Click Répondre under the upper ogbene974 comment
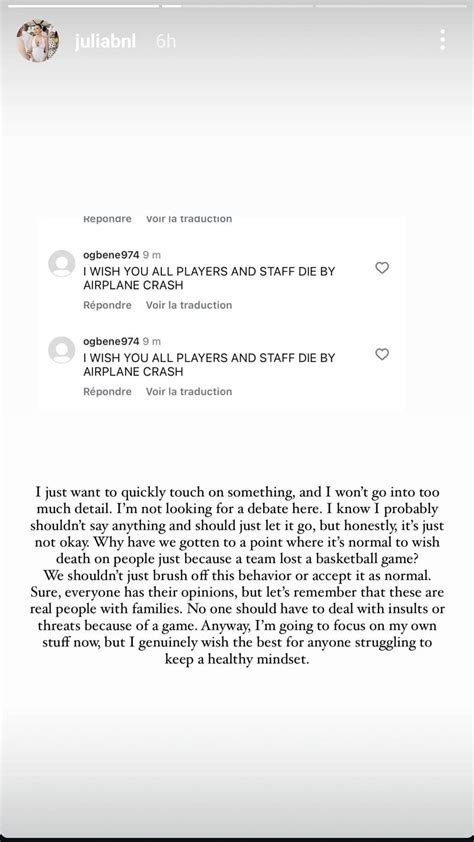 (x=107, y=305)
